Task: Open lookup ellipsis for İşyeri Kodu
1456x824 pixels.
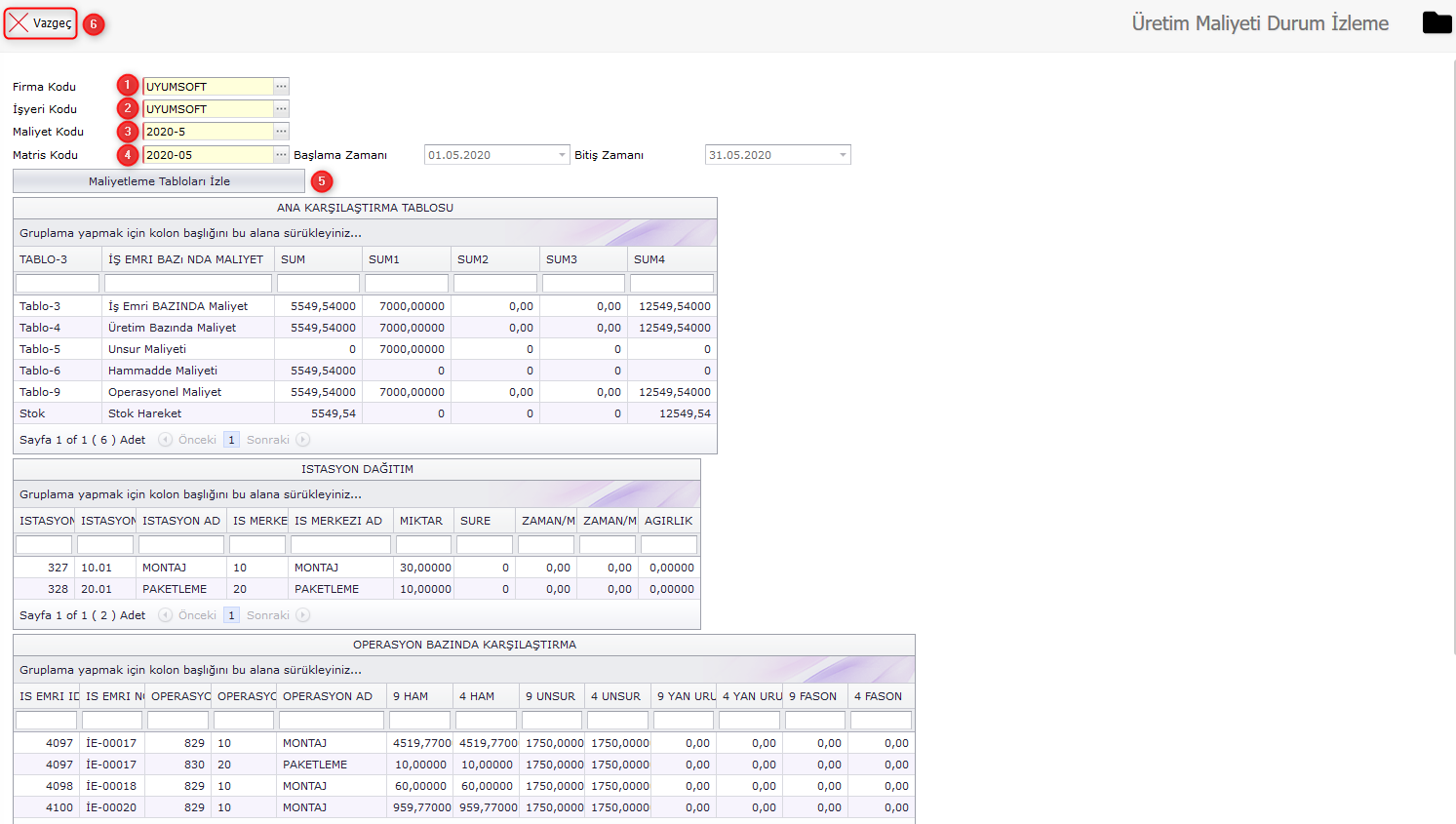Action: click(281, 109)
